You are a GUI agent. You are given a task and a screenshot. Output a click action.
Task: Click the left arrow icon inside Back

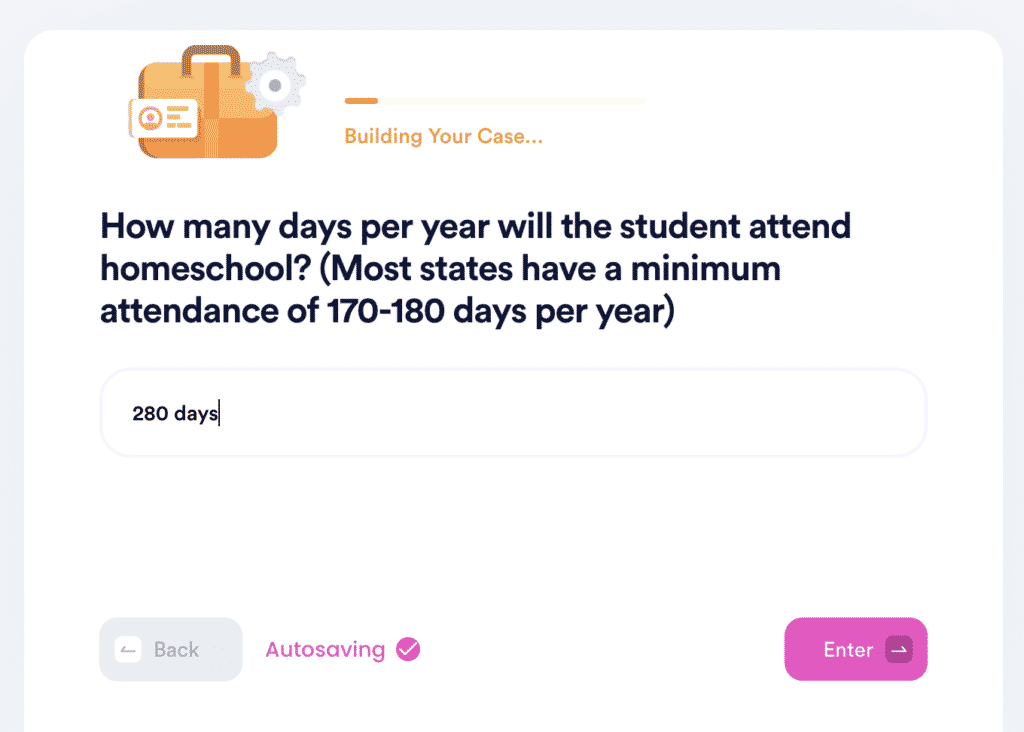tap(127, 650)
